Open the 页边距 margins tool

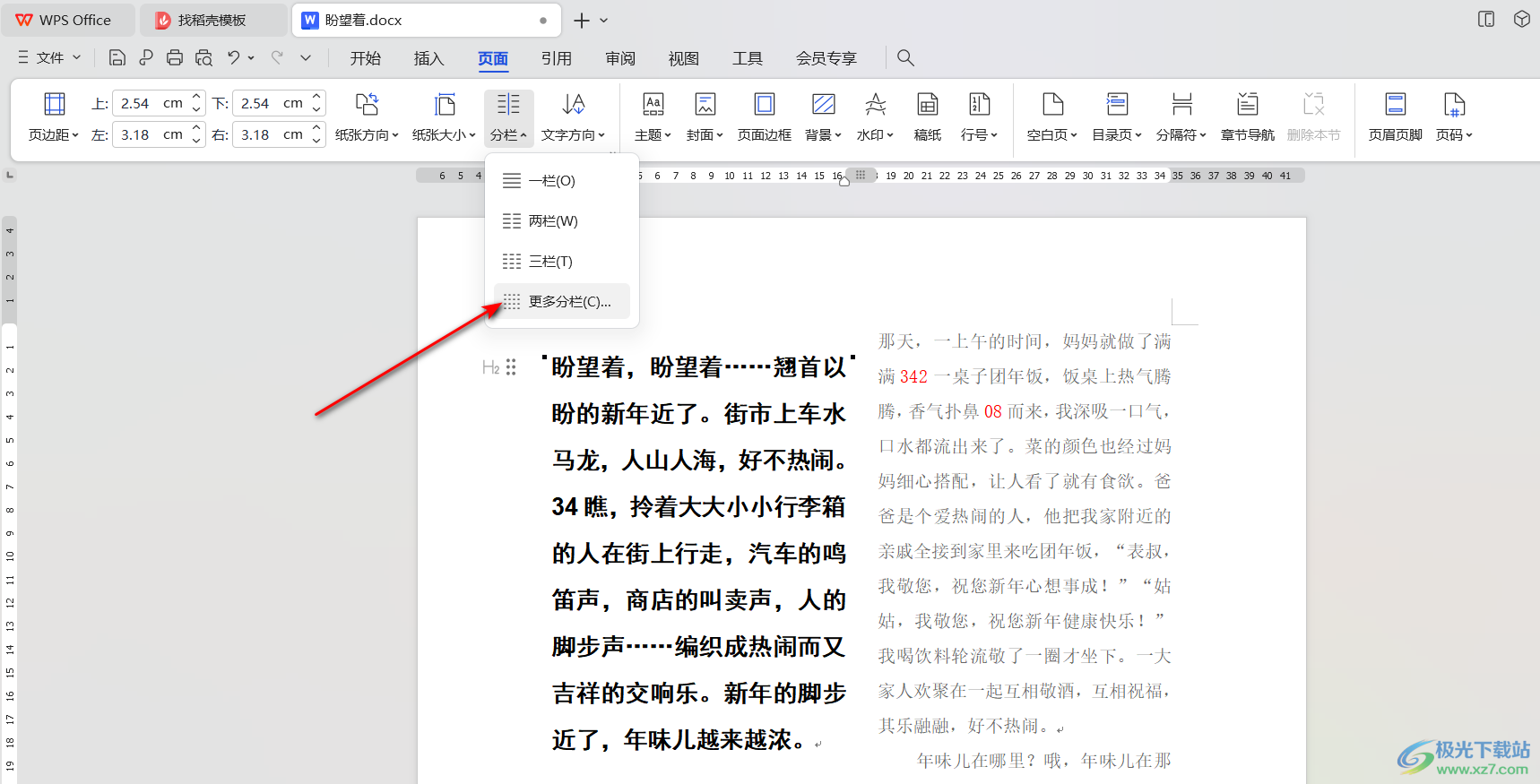54,117
